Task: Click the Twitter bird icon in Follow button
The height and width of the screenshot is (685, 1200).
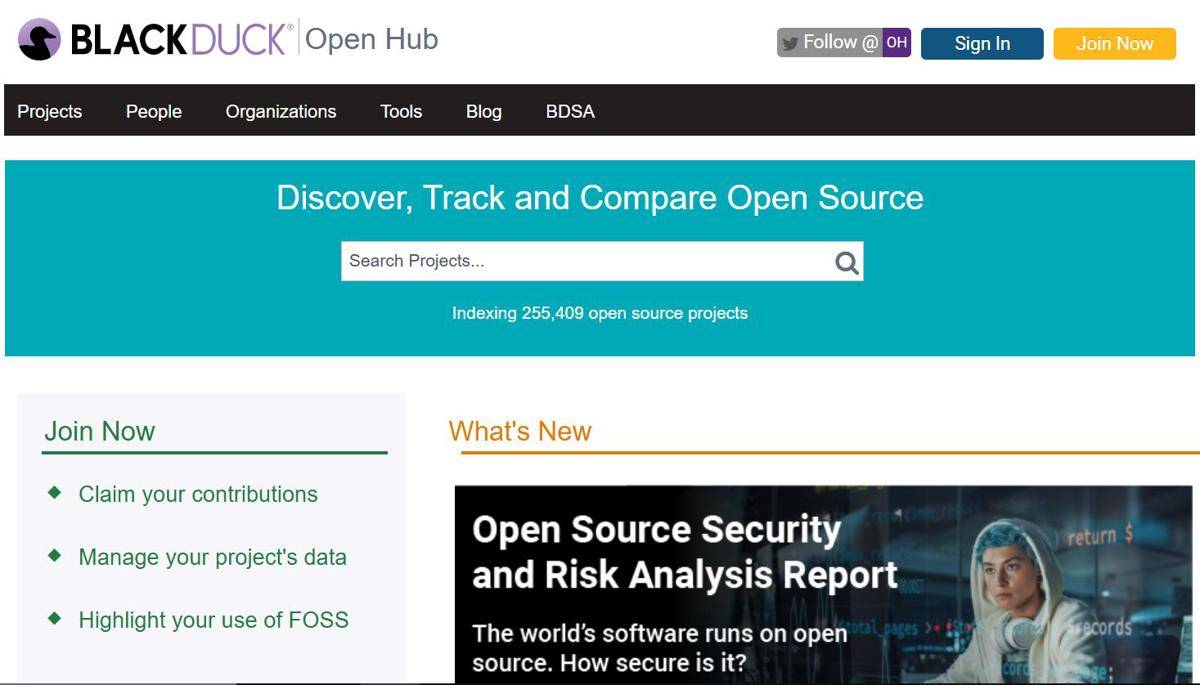Action: point(790,43)
